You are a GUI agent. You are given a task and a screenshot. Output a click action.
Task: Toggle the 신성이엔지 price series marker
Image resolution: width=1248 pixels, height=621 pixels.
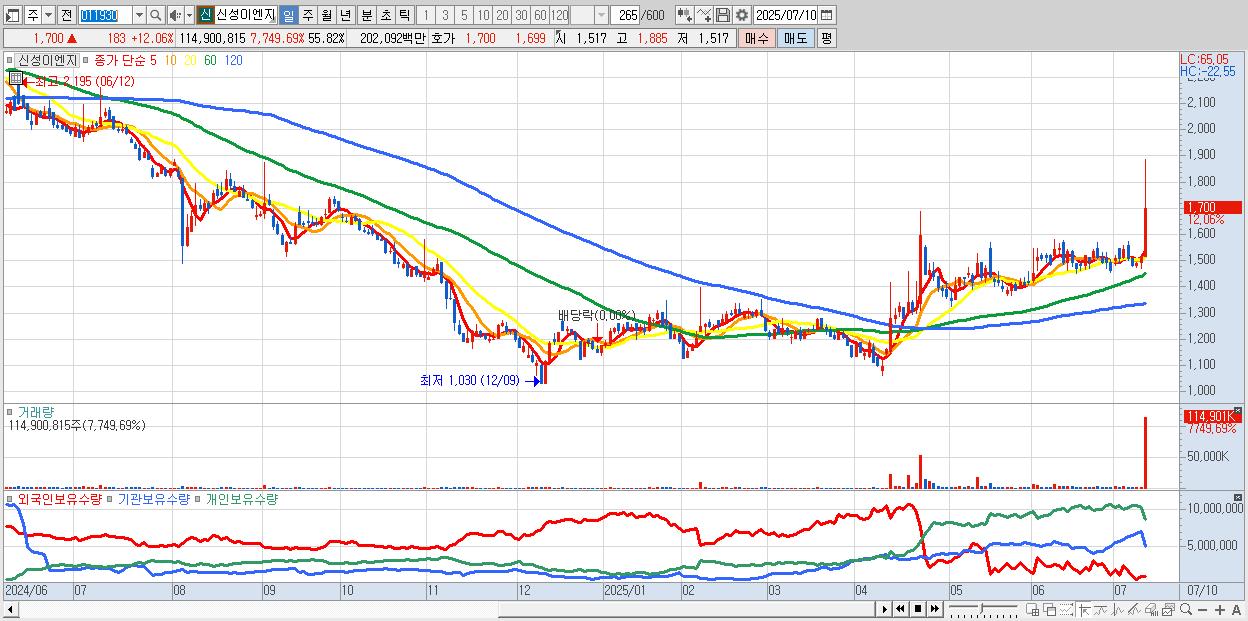(10, 60)
